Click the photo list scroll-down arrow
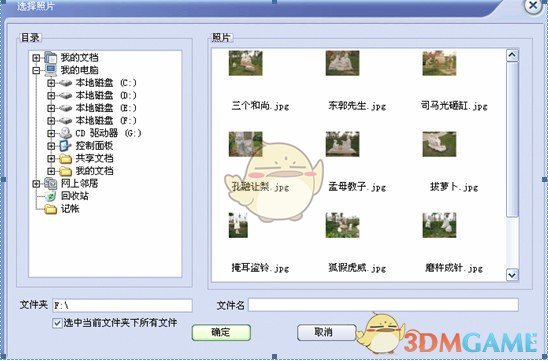Screen dimensions: 548x361 512,275
